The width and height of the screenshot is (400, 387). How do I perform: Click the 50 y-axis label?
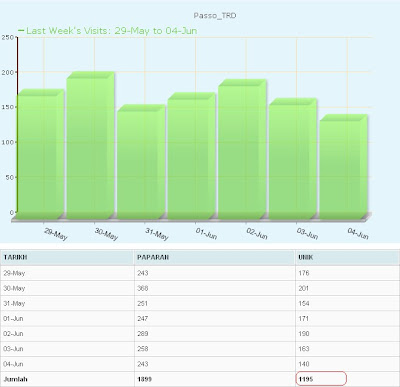click(x=9, y=178)
